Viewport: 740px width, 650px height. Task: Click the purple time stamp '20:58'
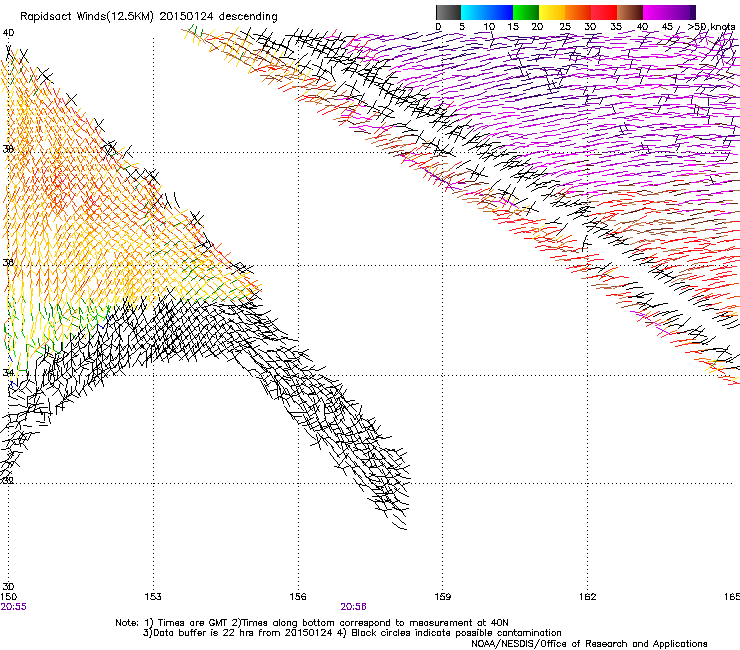(x=353, y=607)
